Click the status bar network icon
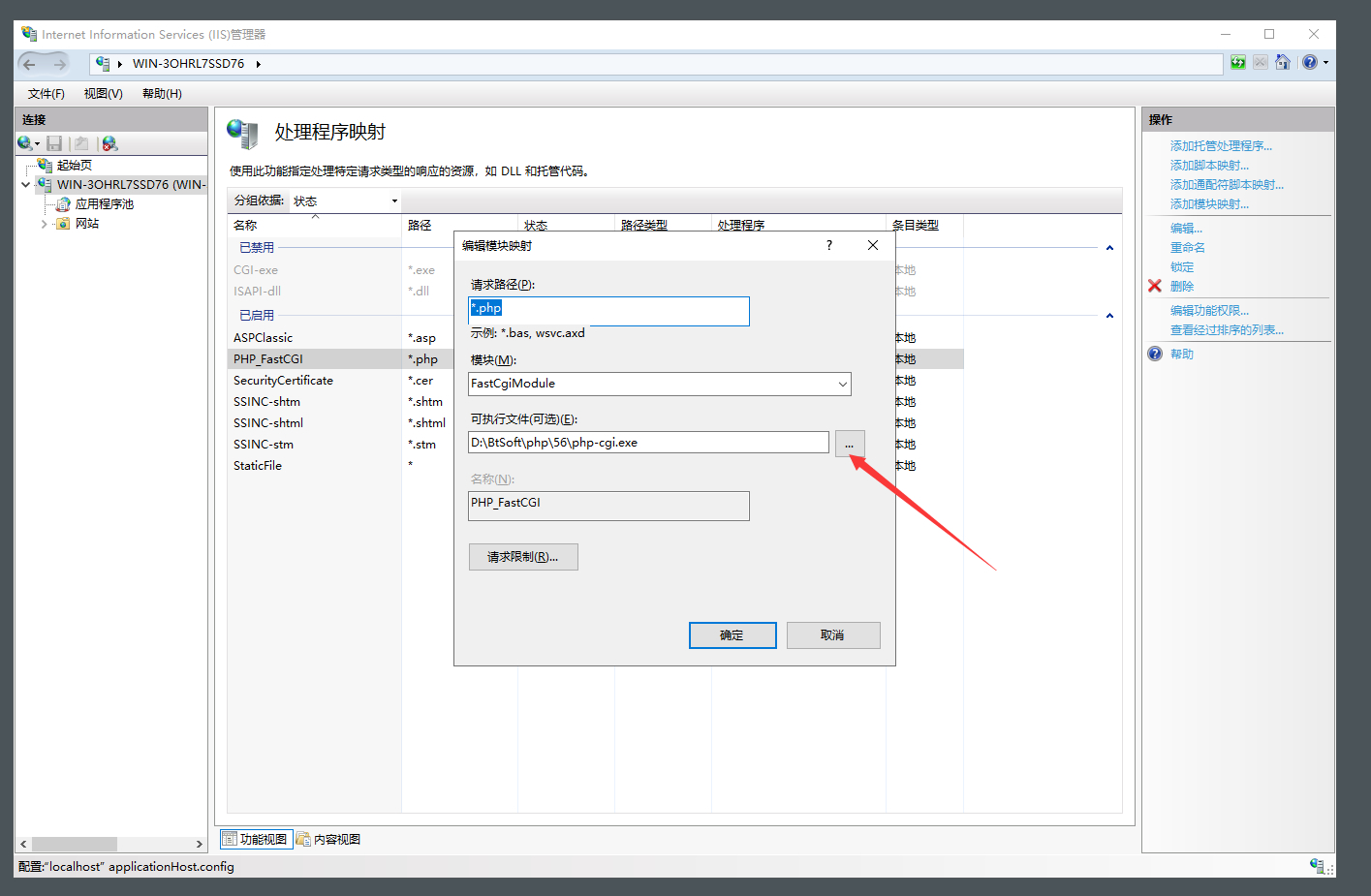Viewport: 1371px width, 896px height. (1318, 866)
